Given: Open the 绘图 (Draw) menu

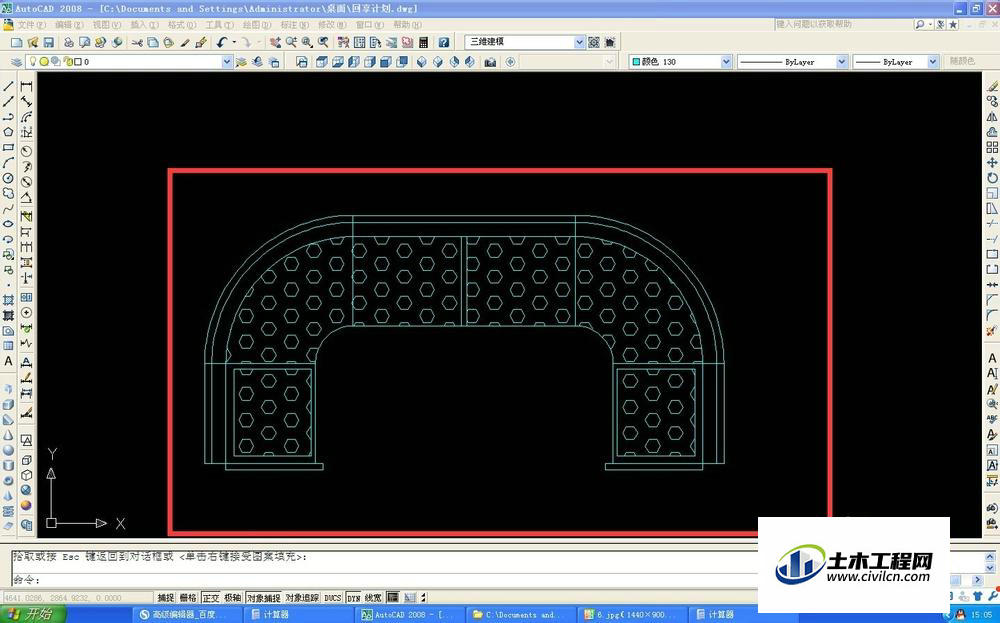Looking at the screenshot, I should 257,25.
